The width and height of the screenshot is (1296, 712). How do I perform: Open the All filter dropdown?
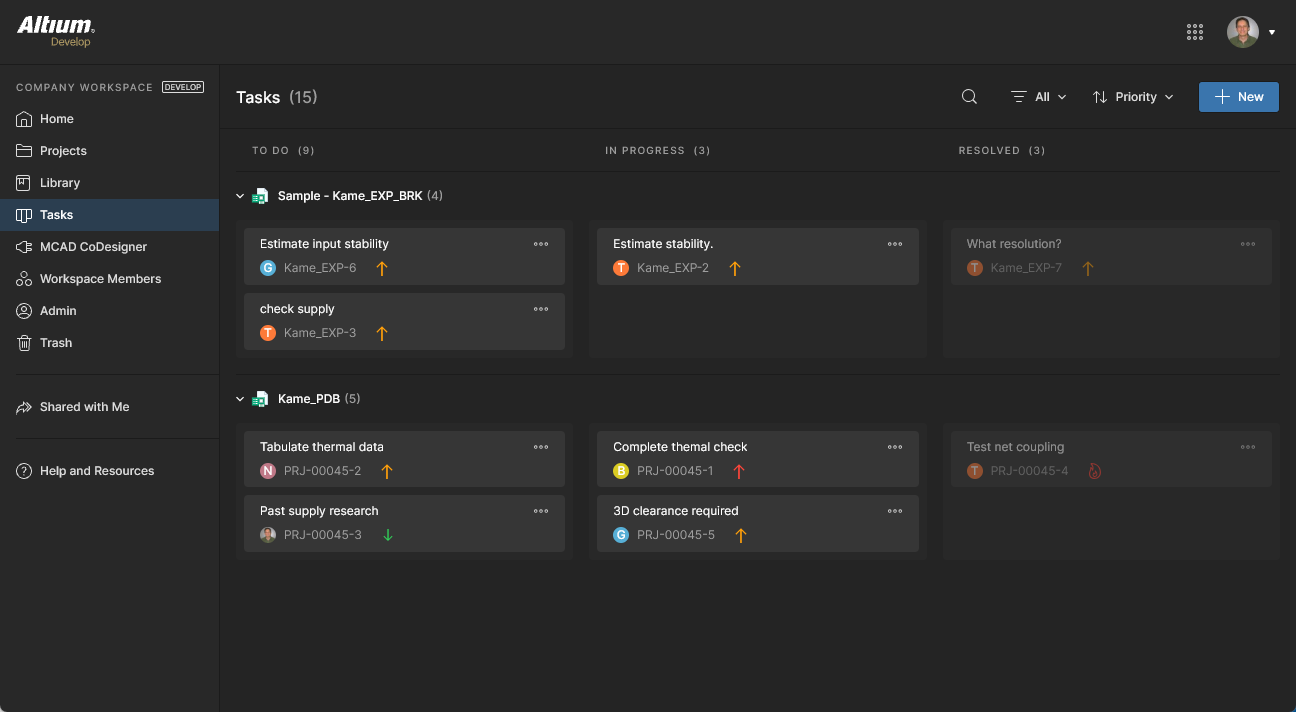1039,97
